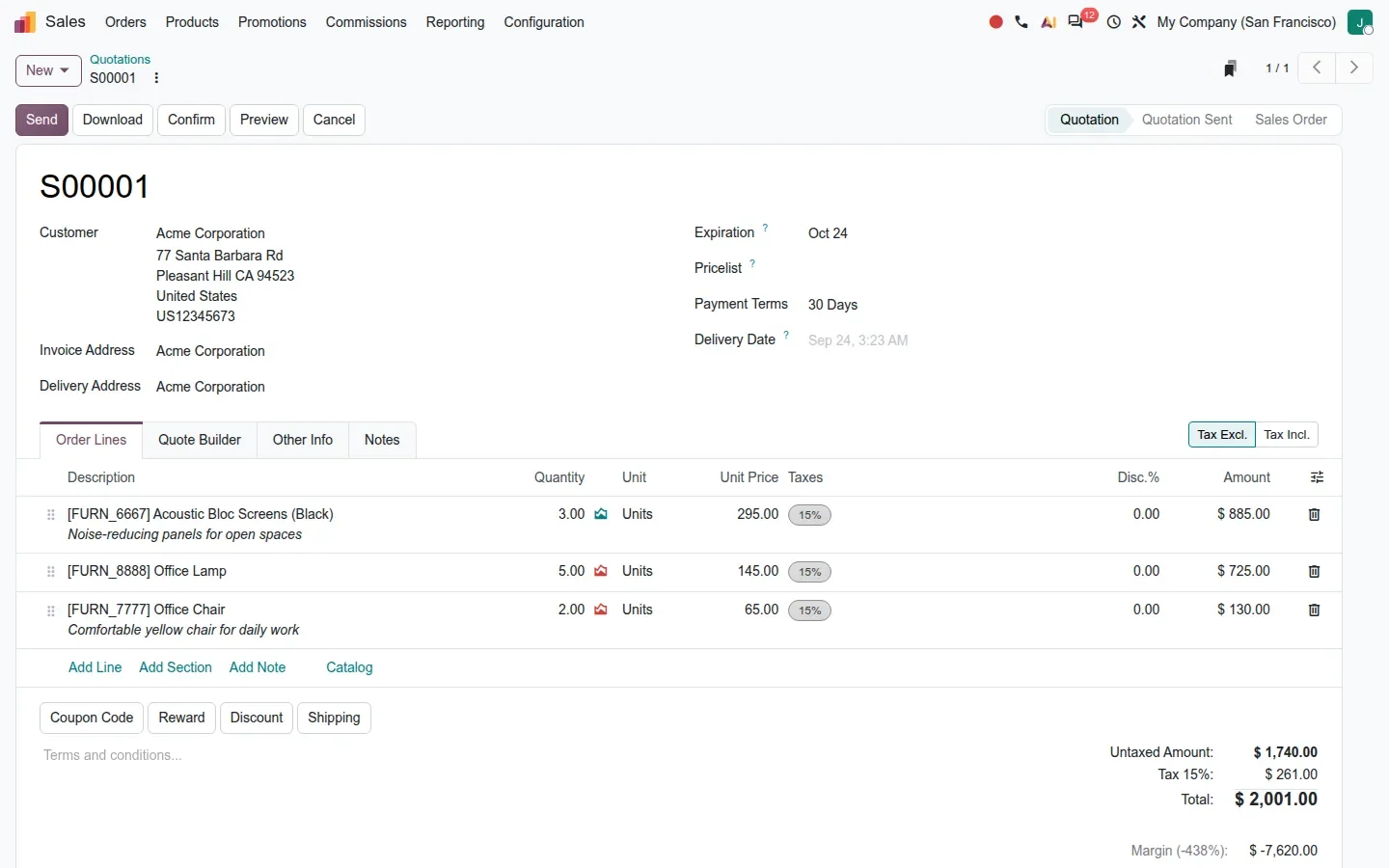The width and height of the screenshot is (1389, 868).
Task: Switch to the Notes tab
Action: pos(382,440)
